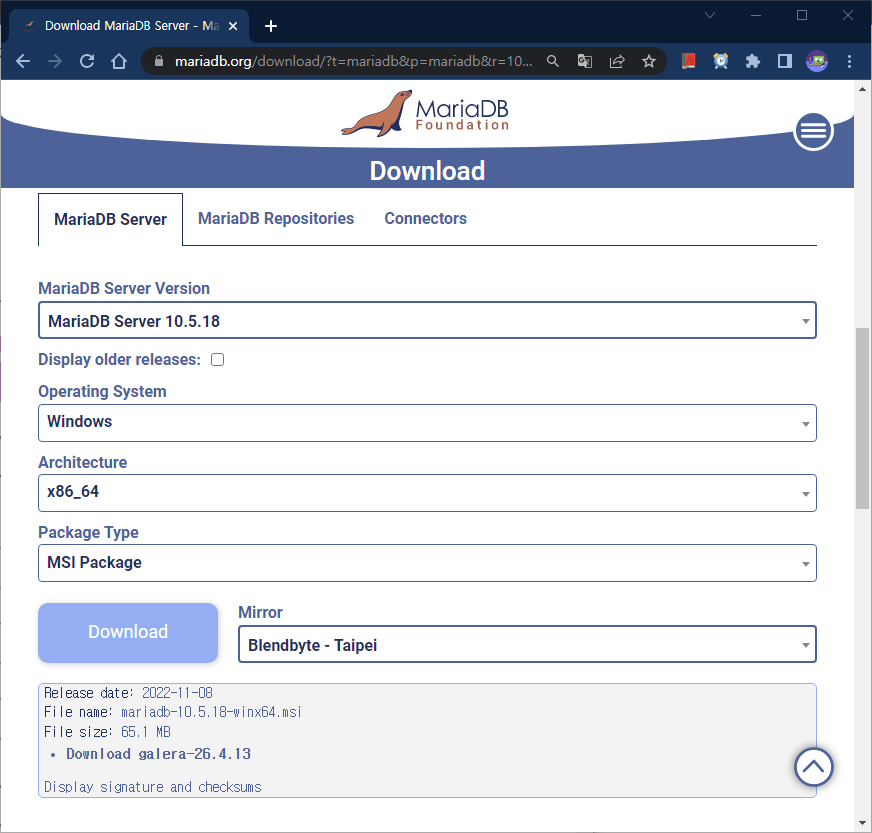
Task: Open the Mirror dropdown showing Blendbyte - Taipei
Action: click(x=527, y=644)
